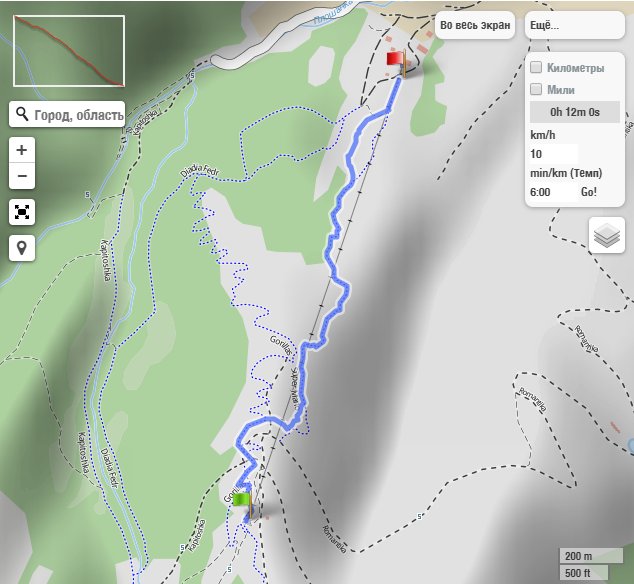Click the min/km pace input field
The width and height of the screenshot is (634, 584).
(553, 191)
